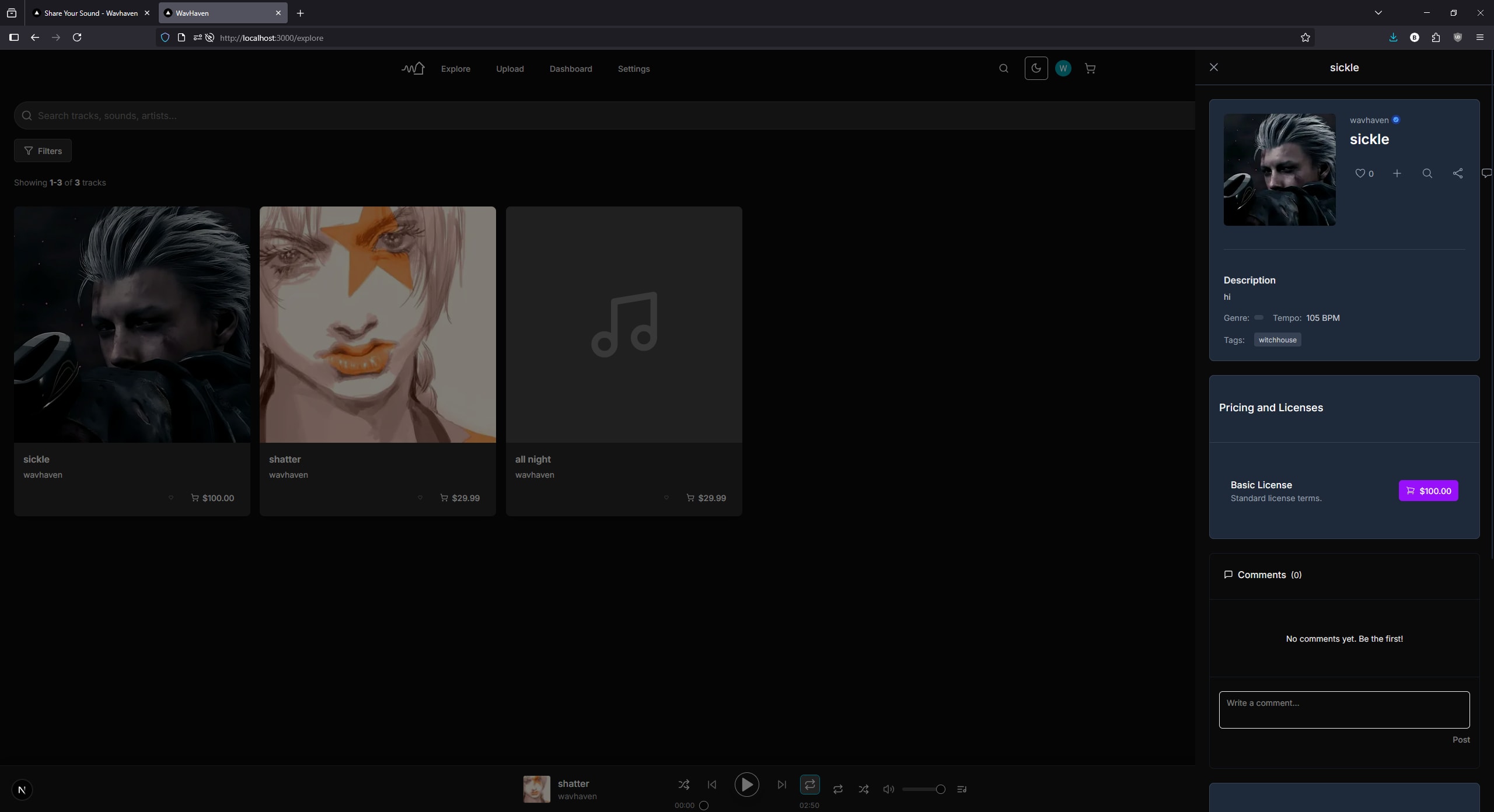The height and width of the screenshot is (812, 1494).
Task: Click the witchhouse tag
Action: pyautogui.click(x=1277, y=339)
